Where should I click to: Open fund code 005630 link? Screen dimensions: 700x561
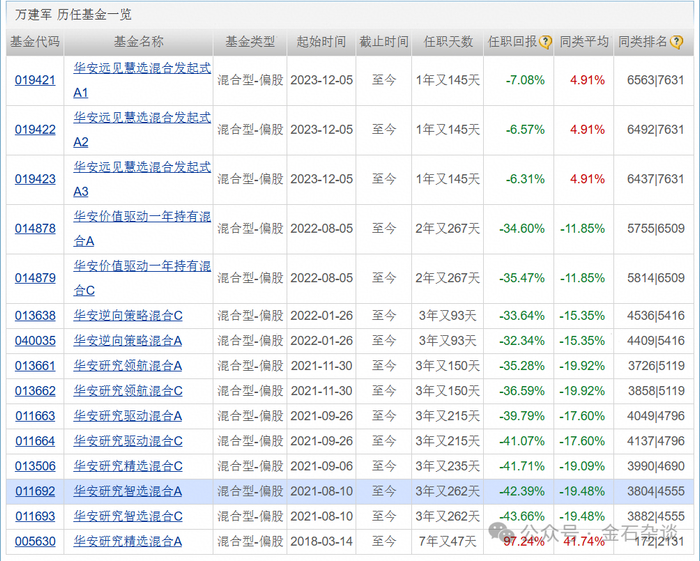[35, 541]
